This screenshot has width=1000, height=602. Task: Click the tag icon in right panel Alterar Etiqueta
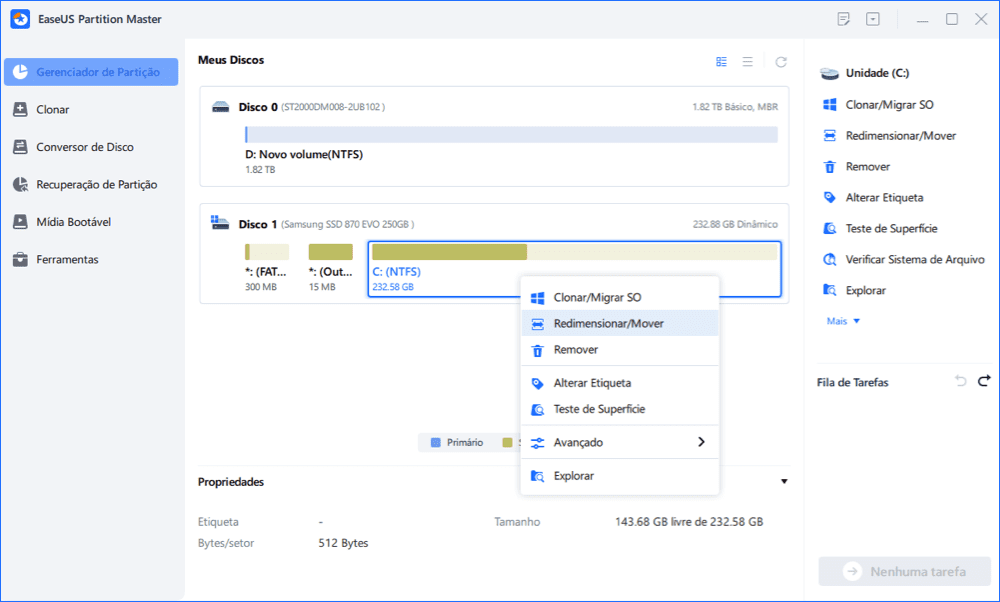[x=830, y=198]
